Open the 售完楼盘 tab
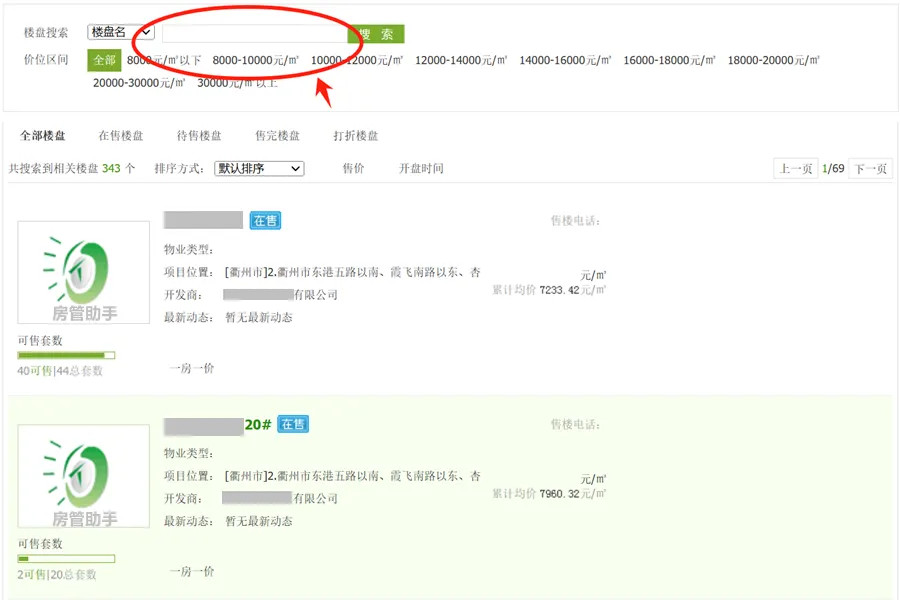Viewport: 900px width, 600px height. [276, 135]
